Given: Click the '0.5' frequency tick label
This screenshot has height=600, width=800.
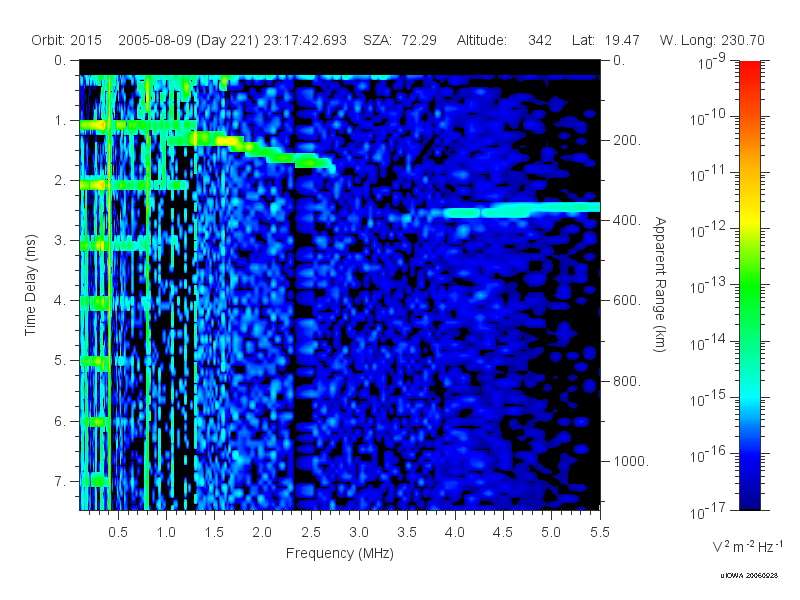Looking at the screenshot, I should (117, 532).
